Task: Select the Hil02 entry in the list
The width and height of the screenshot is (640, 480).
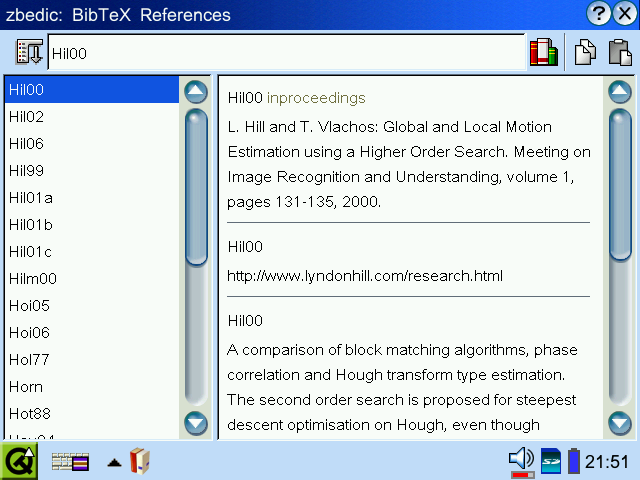Action: (x=27, y=117)
